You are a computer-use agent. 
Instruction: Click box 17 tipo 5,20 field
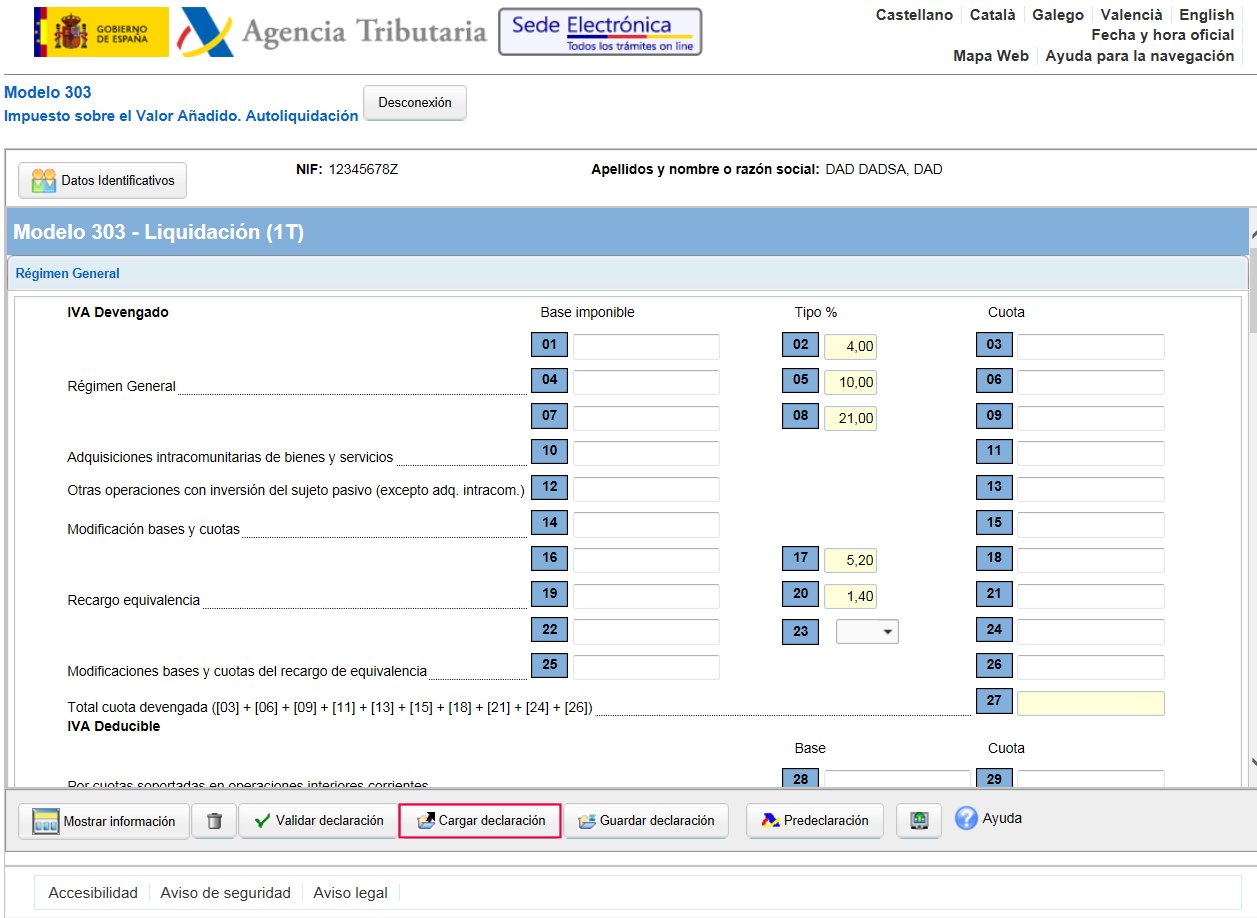pos(850,560)
